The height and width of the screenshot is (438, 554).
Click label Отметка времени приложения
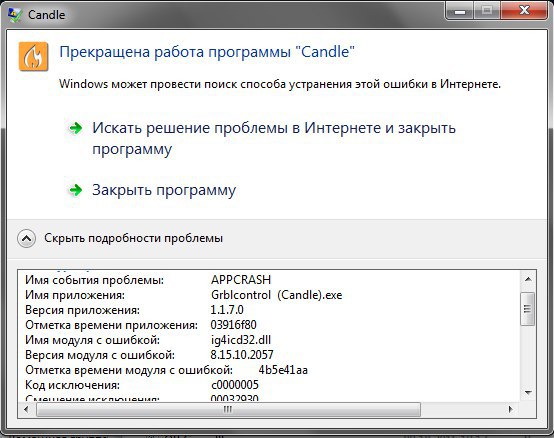[x=112, y=325]
